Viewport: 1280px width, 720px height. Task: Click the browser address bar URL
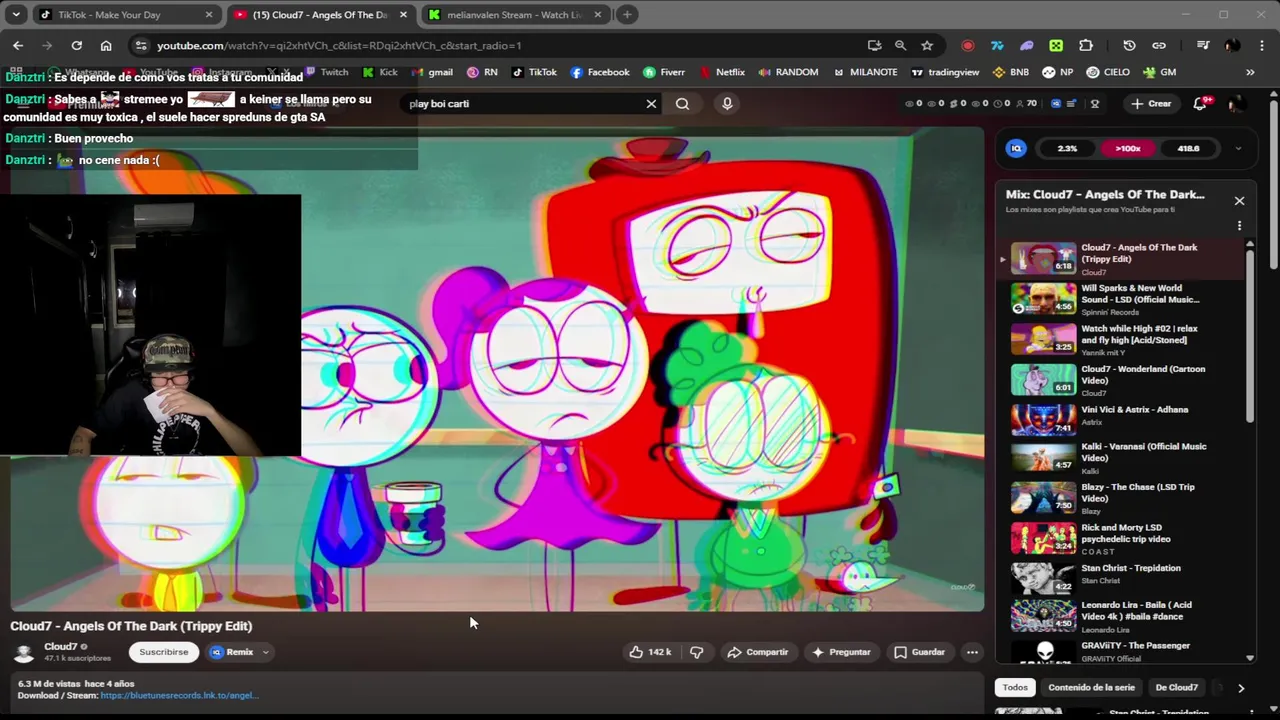pos(339,45)
